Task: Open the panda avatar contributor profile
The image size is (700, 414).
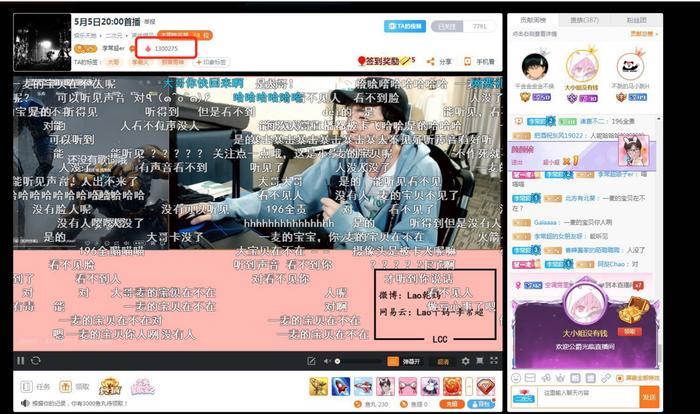Action: coord(630,67)
